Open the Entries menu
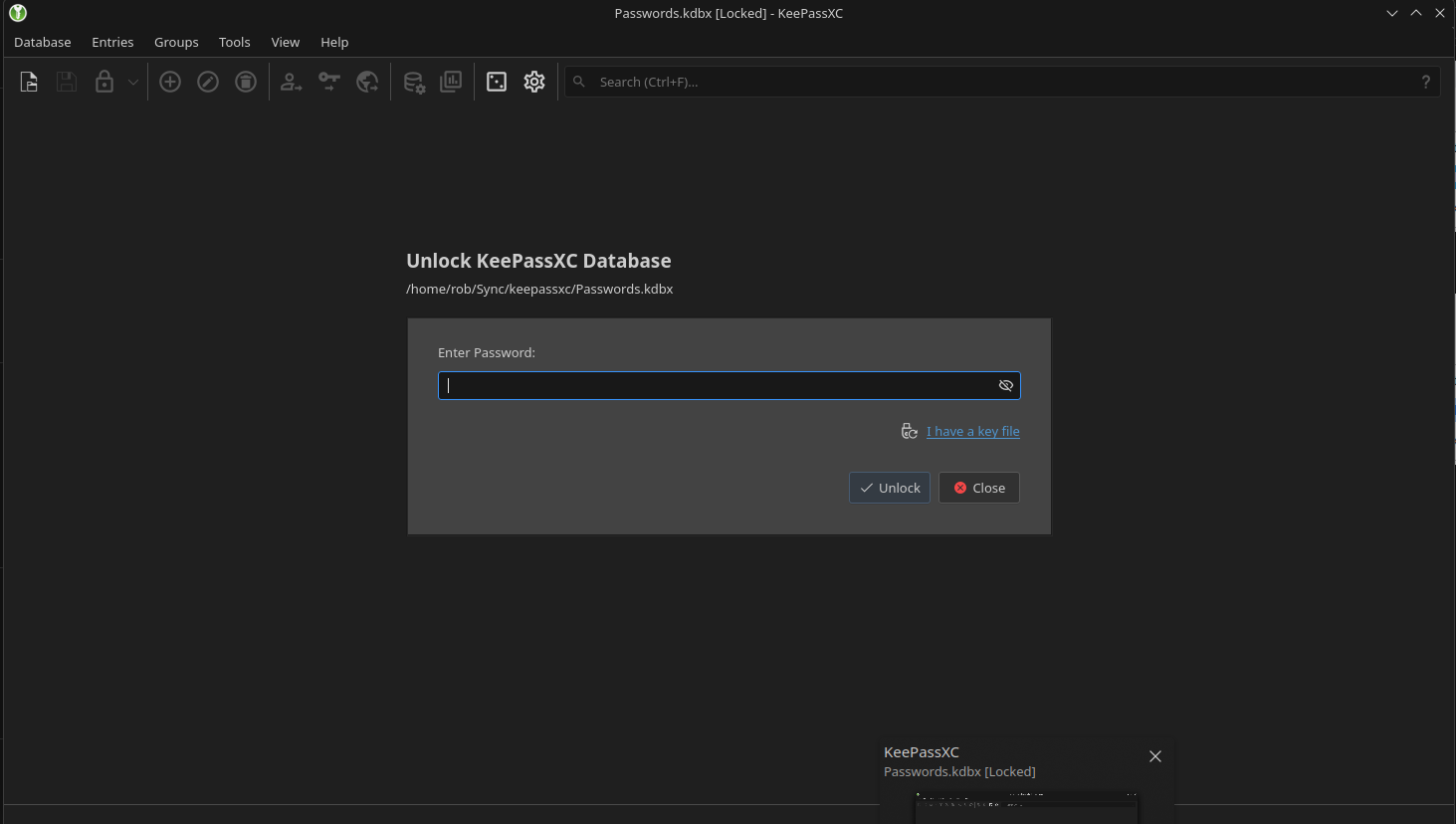 (112, 42)
